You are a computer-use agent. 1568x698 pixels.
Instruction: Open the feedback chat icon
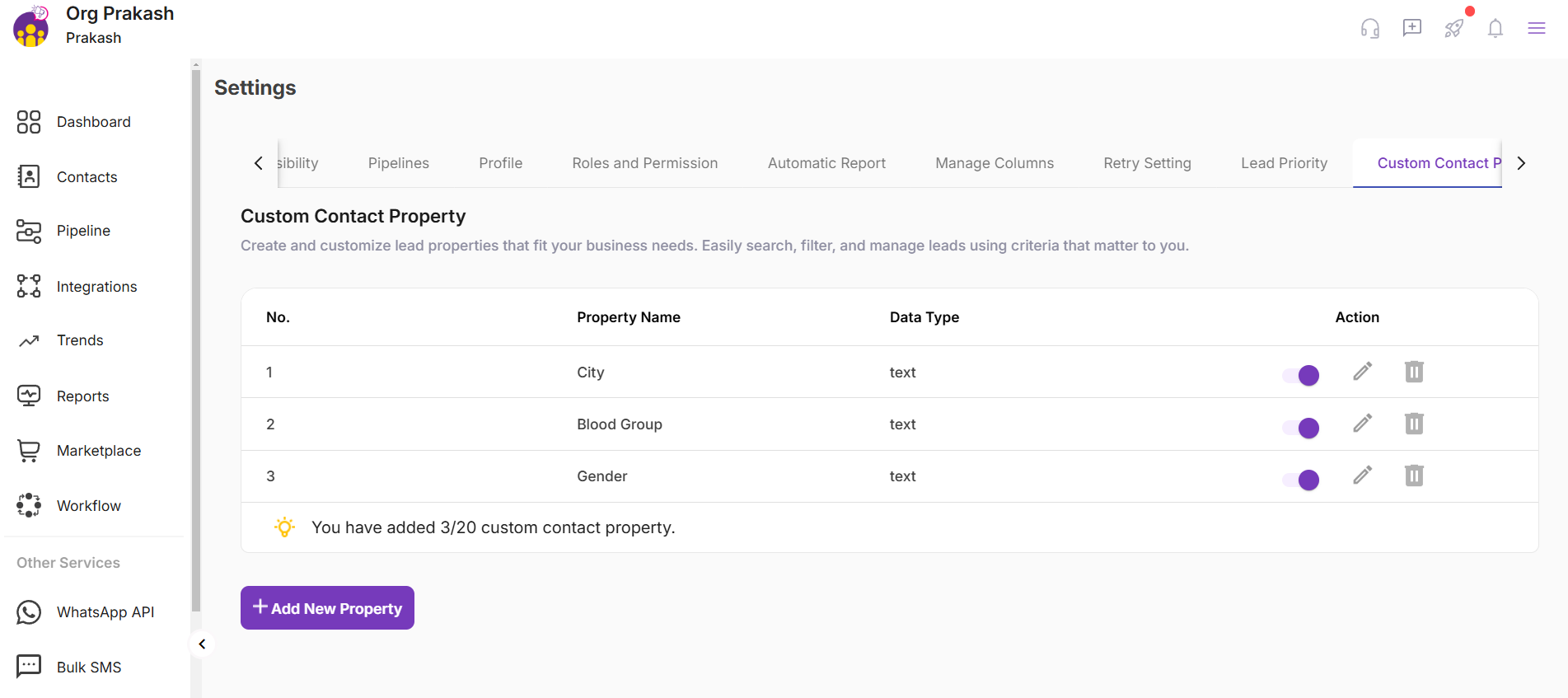(1411, 29)
